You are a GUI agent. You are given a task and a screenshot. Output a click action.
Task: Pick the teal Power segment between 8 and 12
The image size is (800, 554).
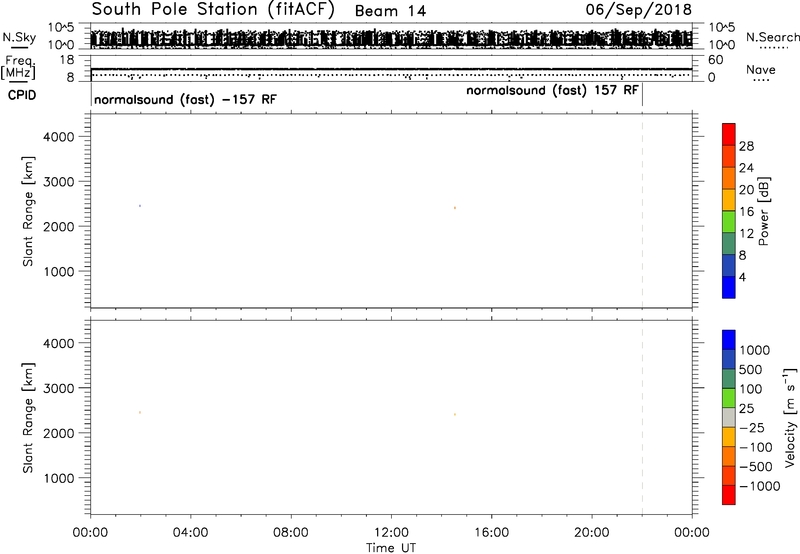point(729,244)
